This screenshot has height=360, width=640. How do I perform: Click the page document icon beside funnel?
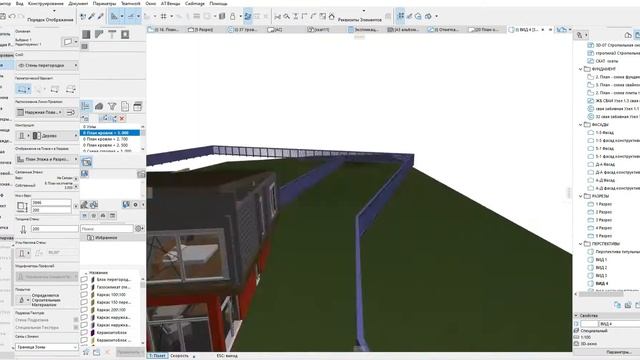click(125, 107)
